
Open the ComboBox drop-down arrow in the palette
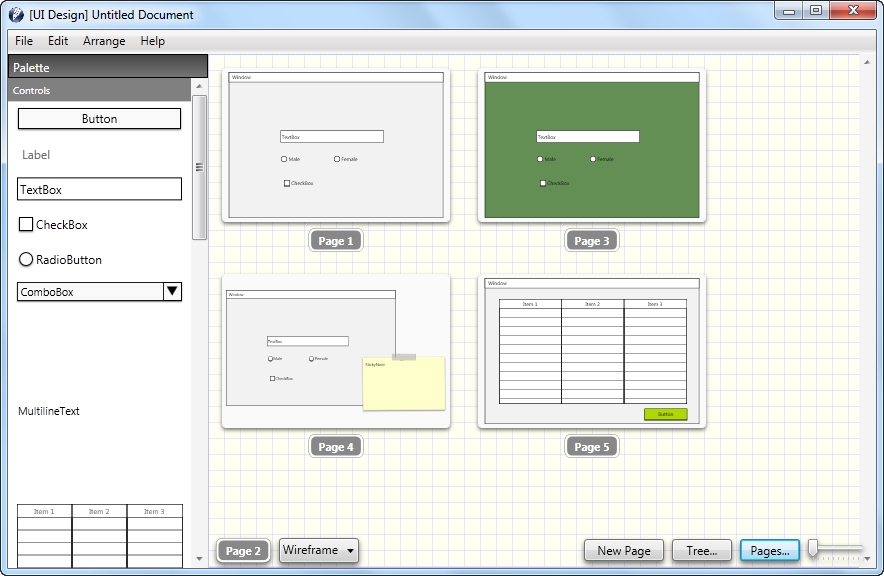172,291
